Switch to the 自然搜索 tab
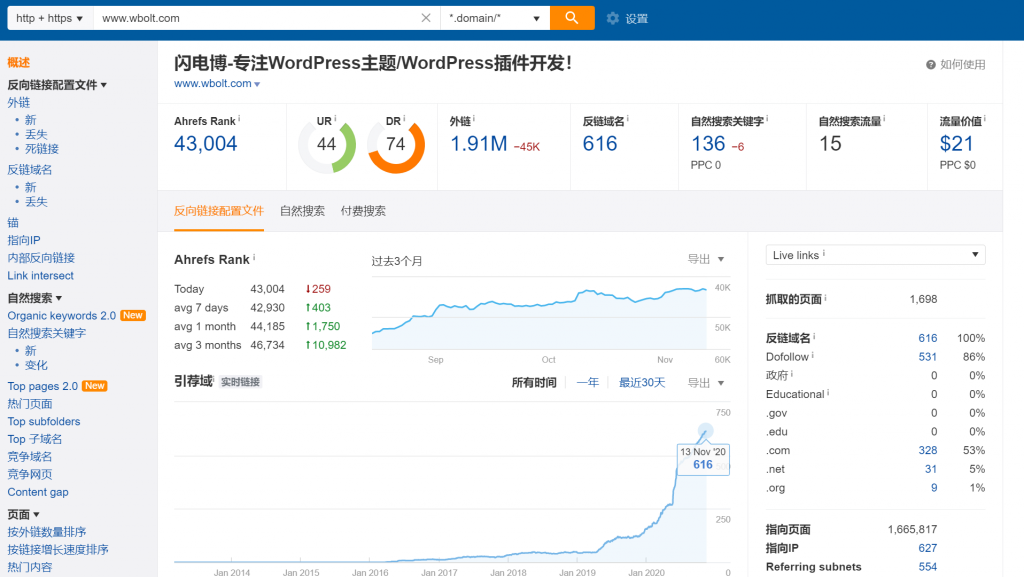The image size is (1024, 577). click(302, 211)
